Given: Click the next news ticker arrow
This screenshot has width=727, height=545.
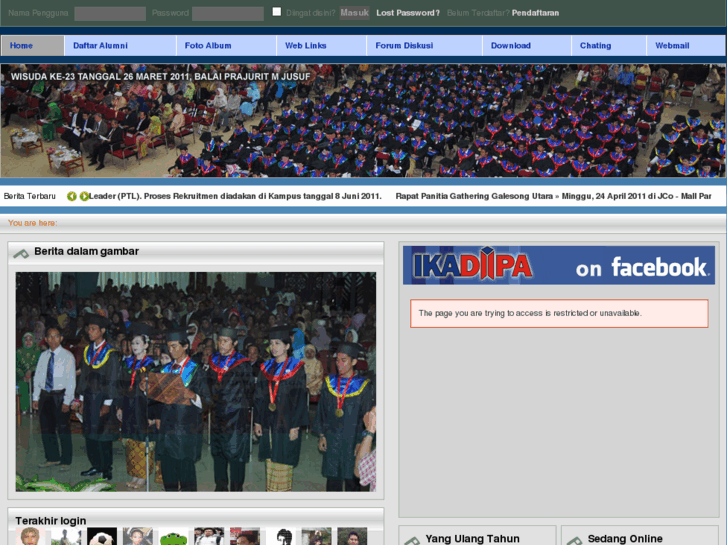Looking at the screenshot, I should (x=85, y=196).
